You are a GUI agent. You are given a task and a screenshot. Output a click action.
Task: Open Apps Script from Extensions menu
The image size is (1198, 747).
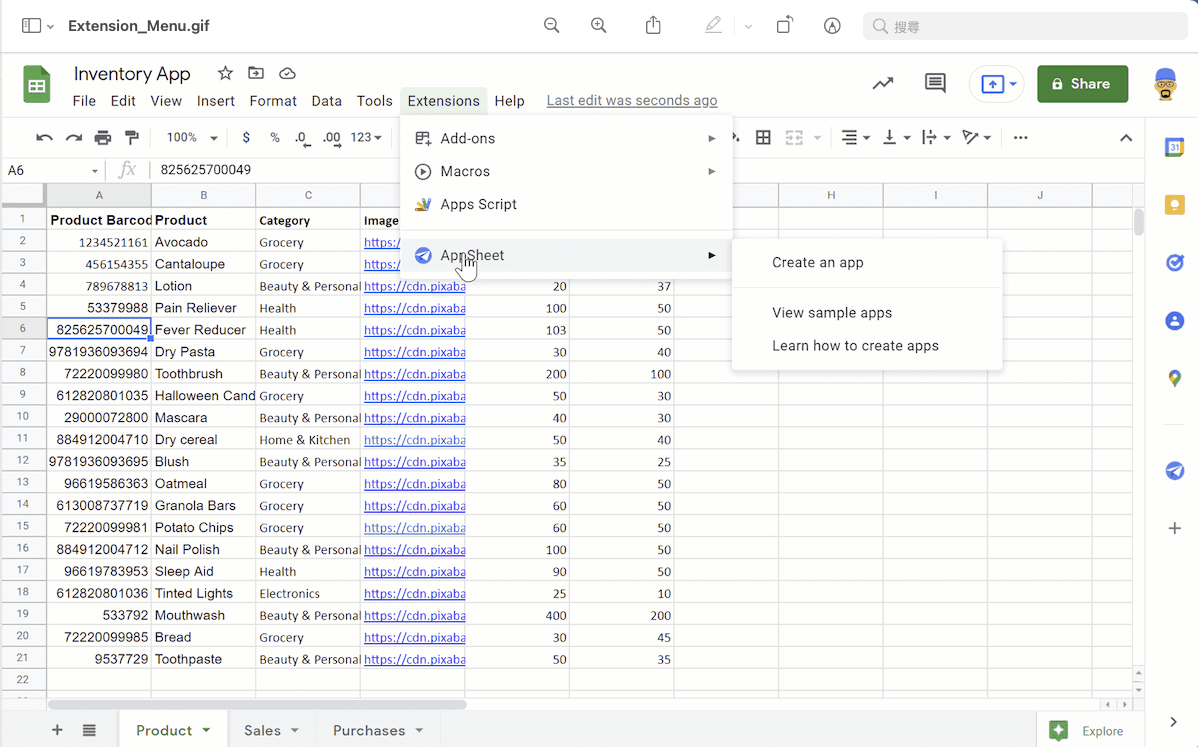pyautogui.click(x=478, y=204)
